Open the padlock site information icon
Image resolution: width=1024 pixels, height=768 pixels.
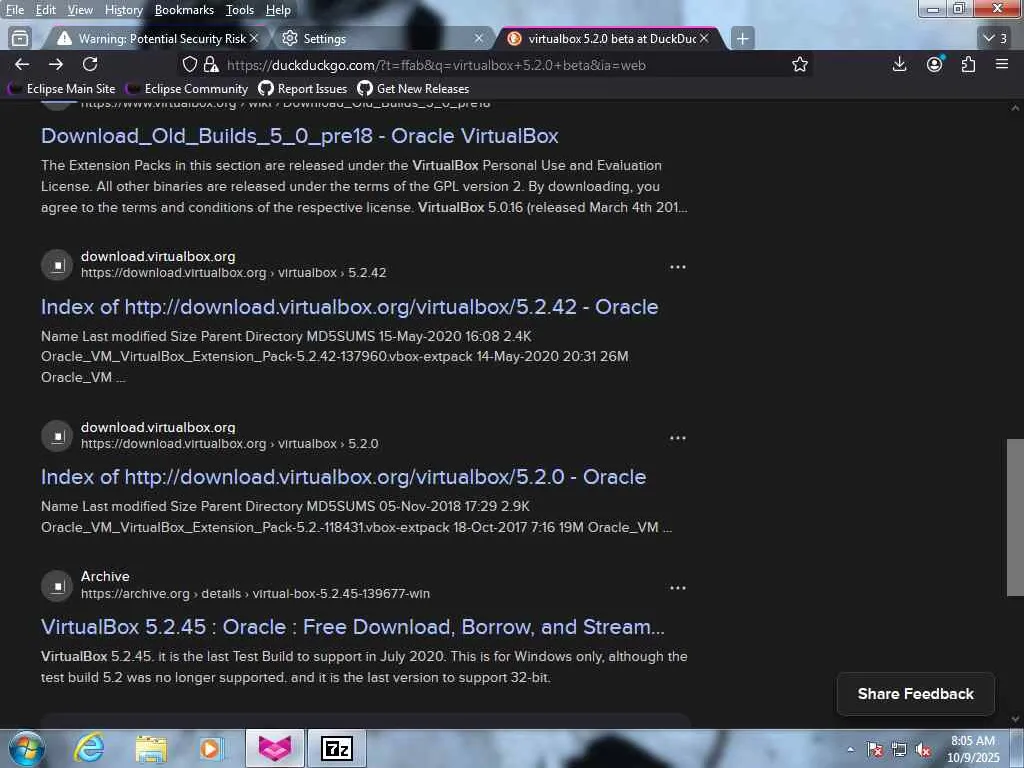[210, 64]
